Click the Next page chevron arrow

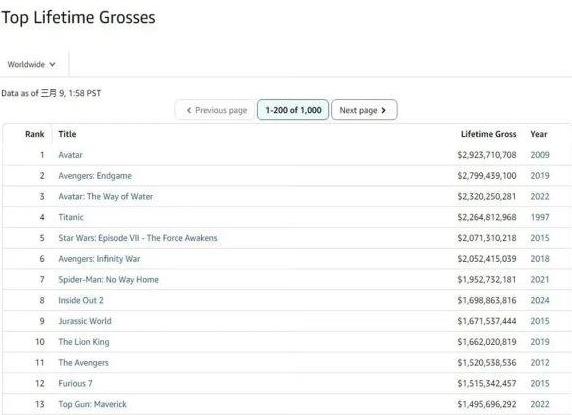click(383, 110)
